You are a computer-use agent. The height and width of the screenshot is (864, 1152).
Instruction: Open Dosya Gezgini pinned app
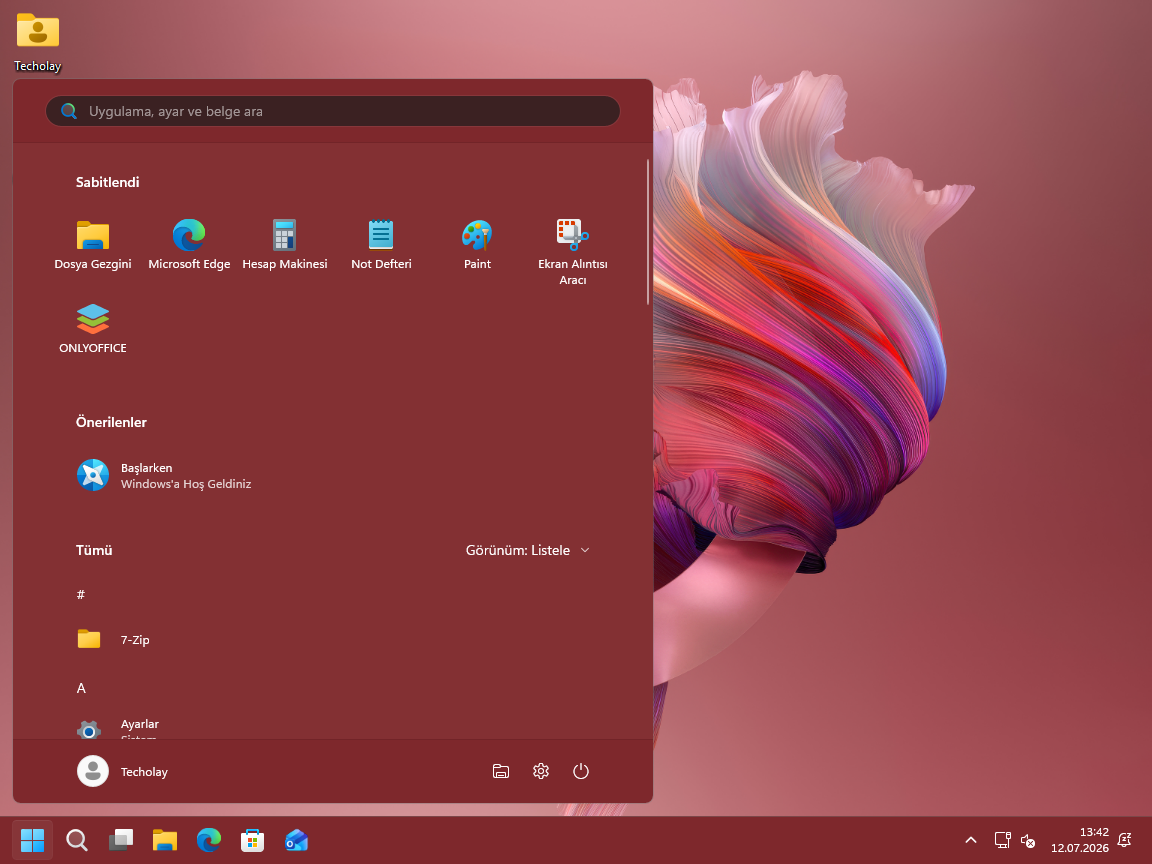pyautogui.click(x=93, y=245)
